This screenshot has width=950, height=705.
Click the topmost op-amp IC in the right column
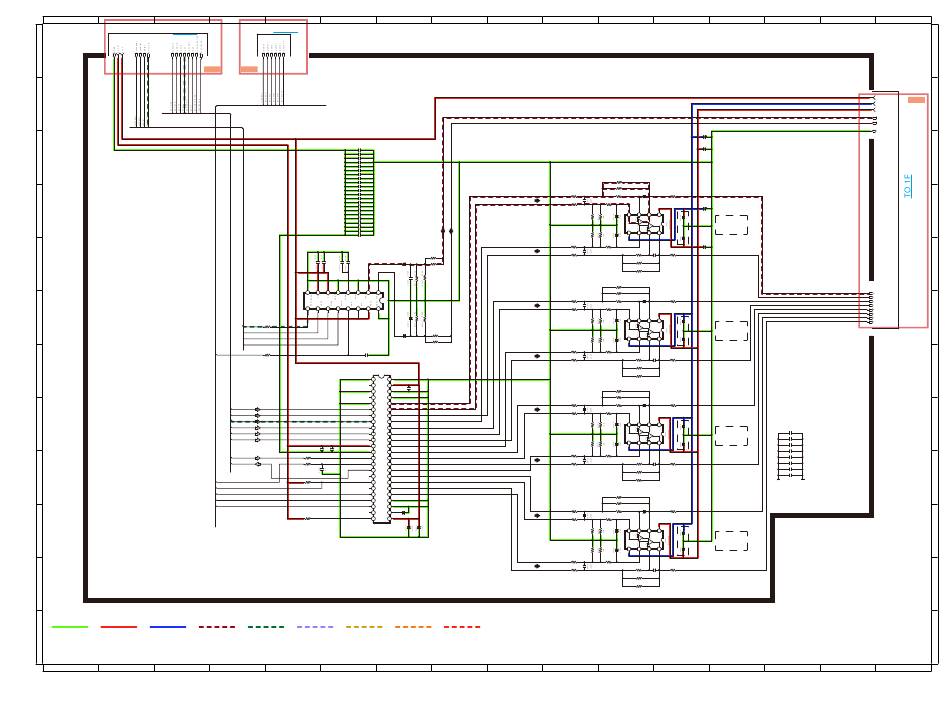pos(644,225)
